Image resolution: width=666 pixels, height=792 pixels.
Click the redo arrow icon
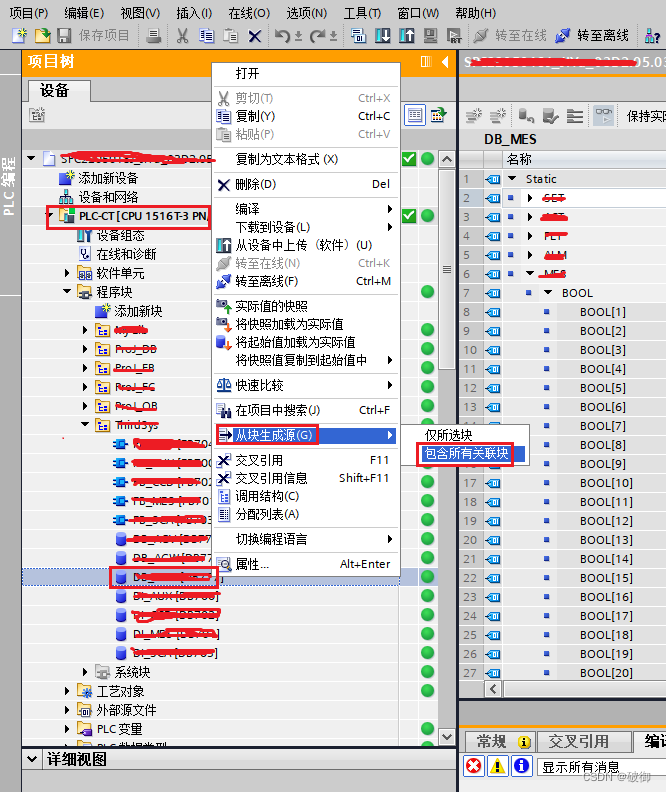point(318,35)
